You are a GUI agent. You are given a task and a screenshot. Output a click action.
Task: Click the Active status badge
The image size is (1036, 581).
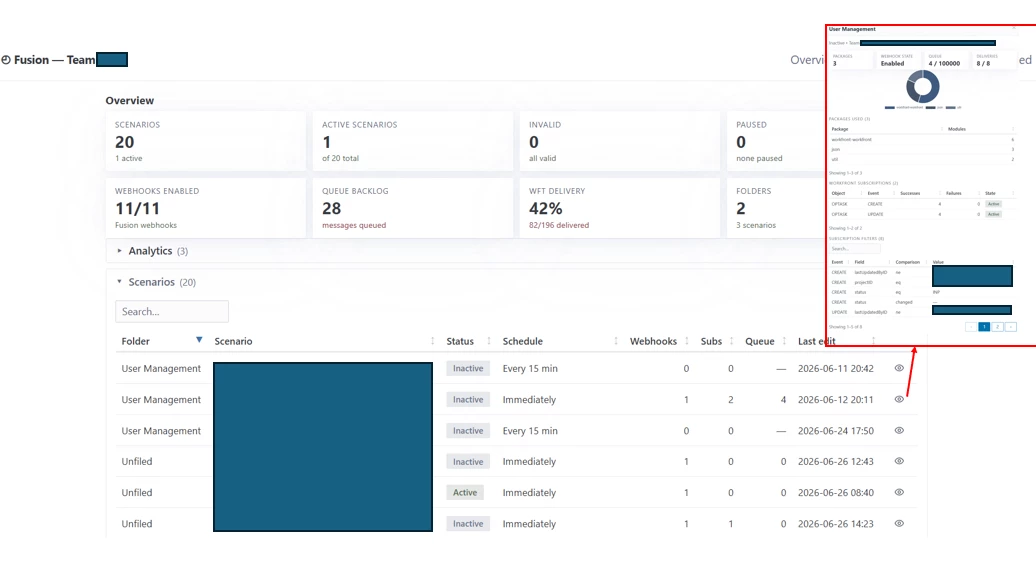pyautogui.click(x=464, y=492)
